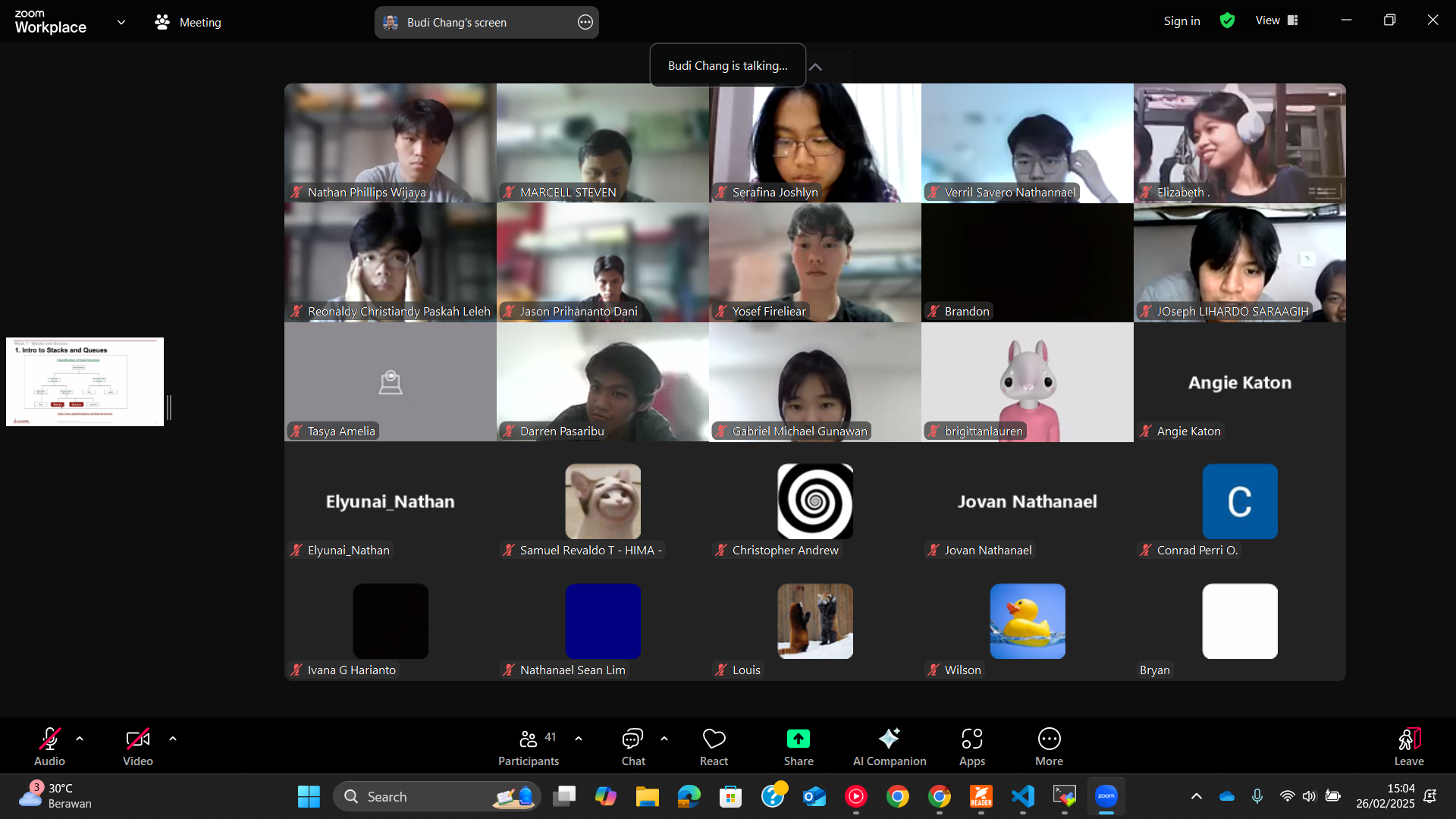Collapse the talking indicator chevron
Viewport: 1456px width, 819px height.
(815, 67)
